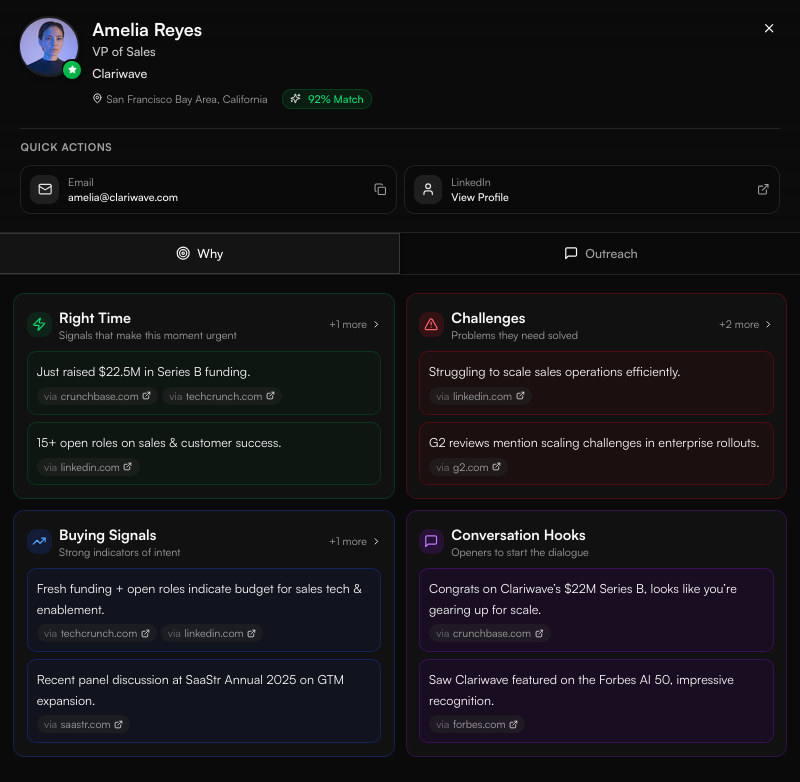Expand +1 more in Buying Signals section
This screenshot has height=782, width=800.
tap(354, 541)
